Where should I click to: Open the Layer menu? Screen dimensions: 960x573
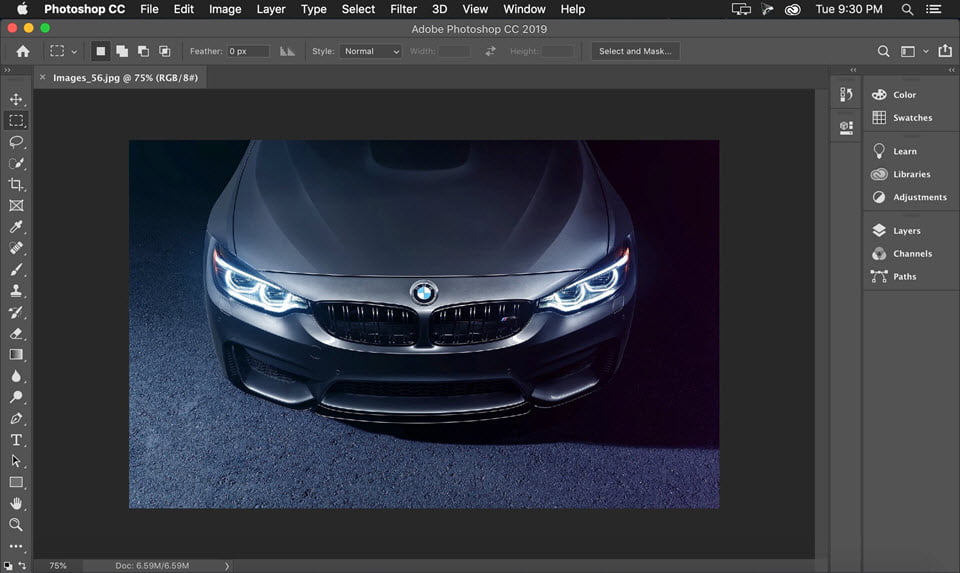tap(271, 9)
